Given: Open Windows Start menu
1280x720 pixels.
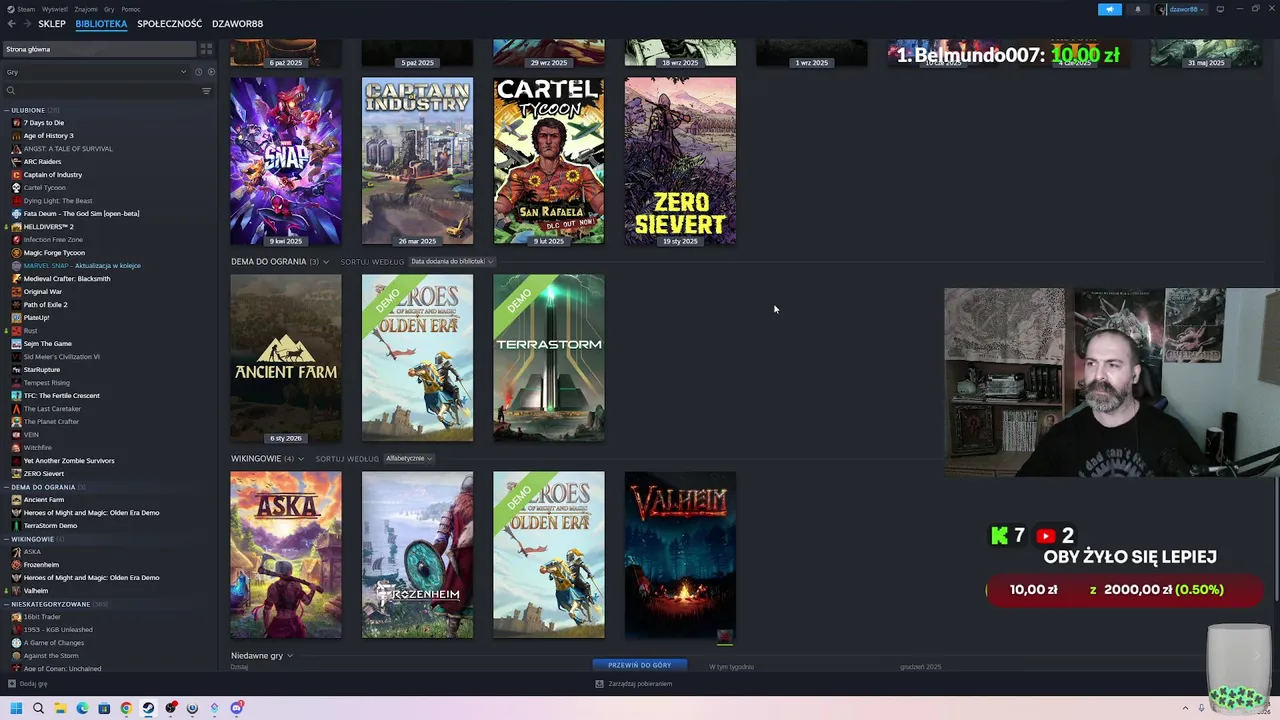Looking at the screenshot, I should click(16, 708).
